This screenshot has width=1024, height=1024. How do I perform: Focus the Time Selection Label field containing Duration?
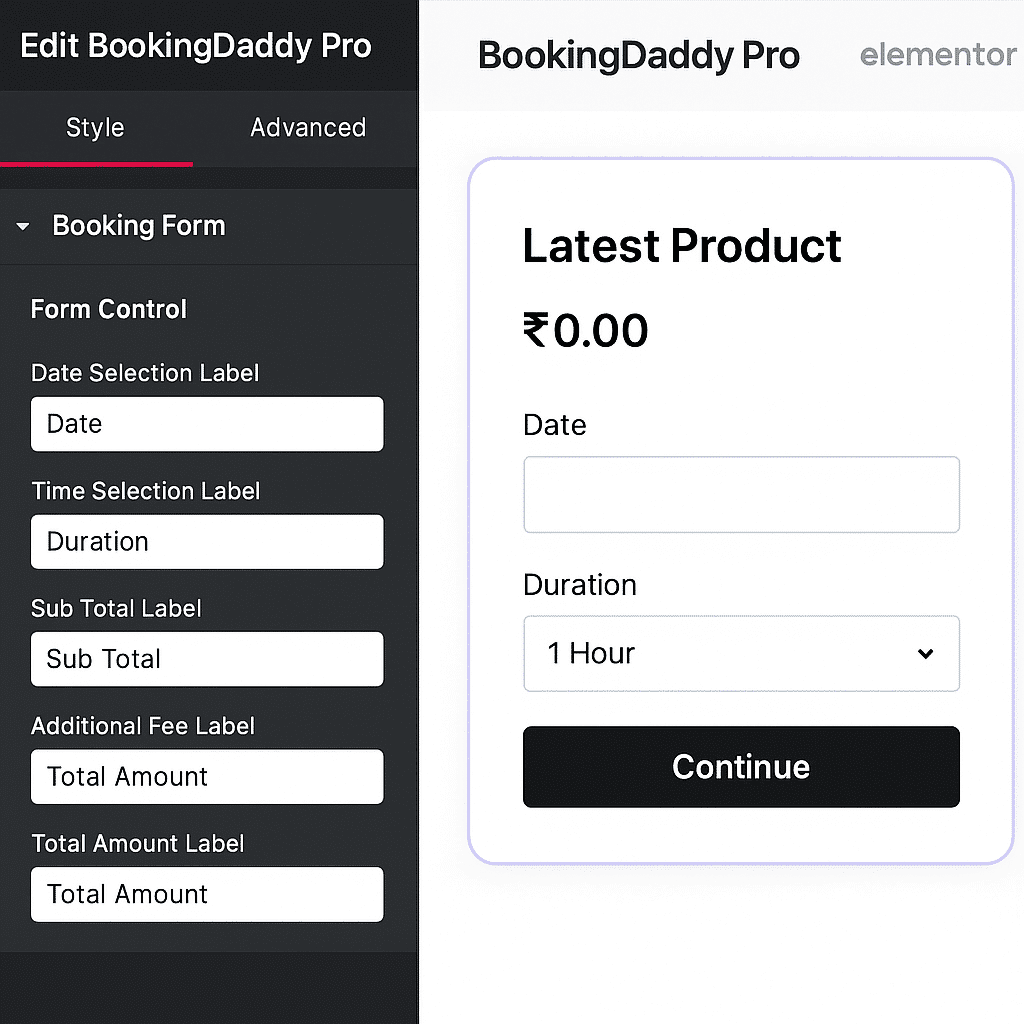pyautogui.click(x=207, y=542)
